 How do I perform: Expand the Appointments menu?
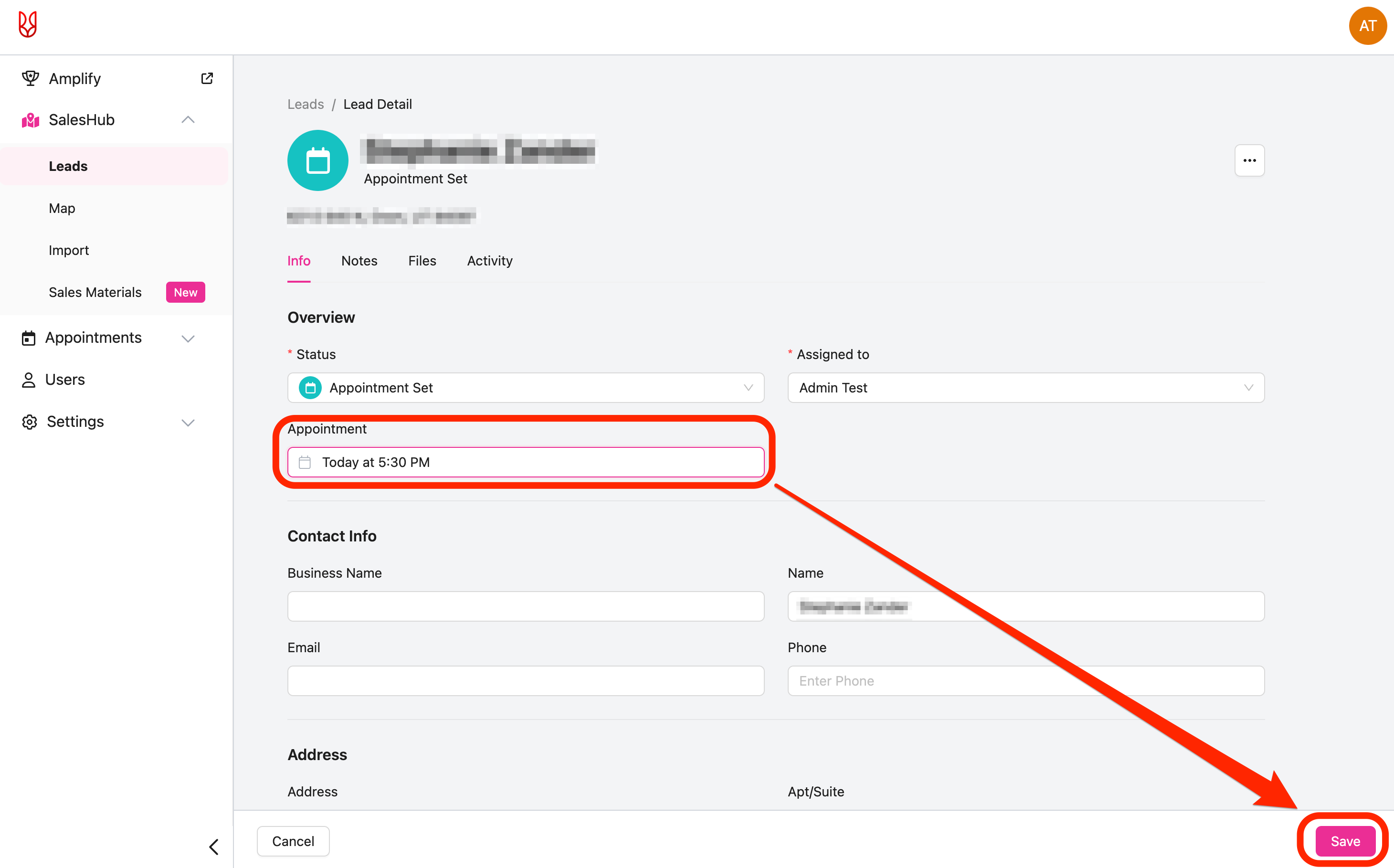click(x=188, y=338)
